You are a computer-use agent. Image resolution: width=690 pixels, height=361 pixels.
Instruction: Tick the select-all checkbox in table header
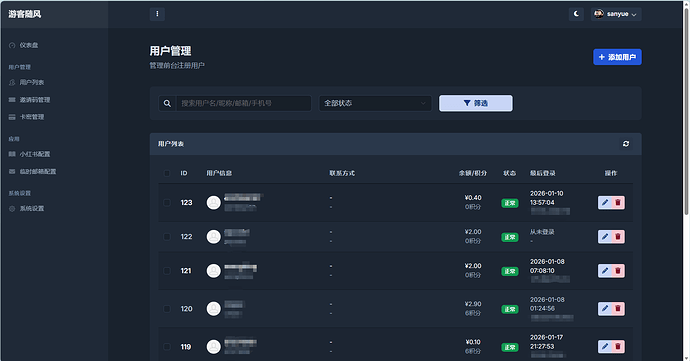pyautogui.click(x=167, y=173)
